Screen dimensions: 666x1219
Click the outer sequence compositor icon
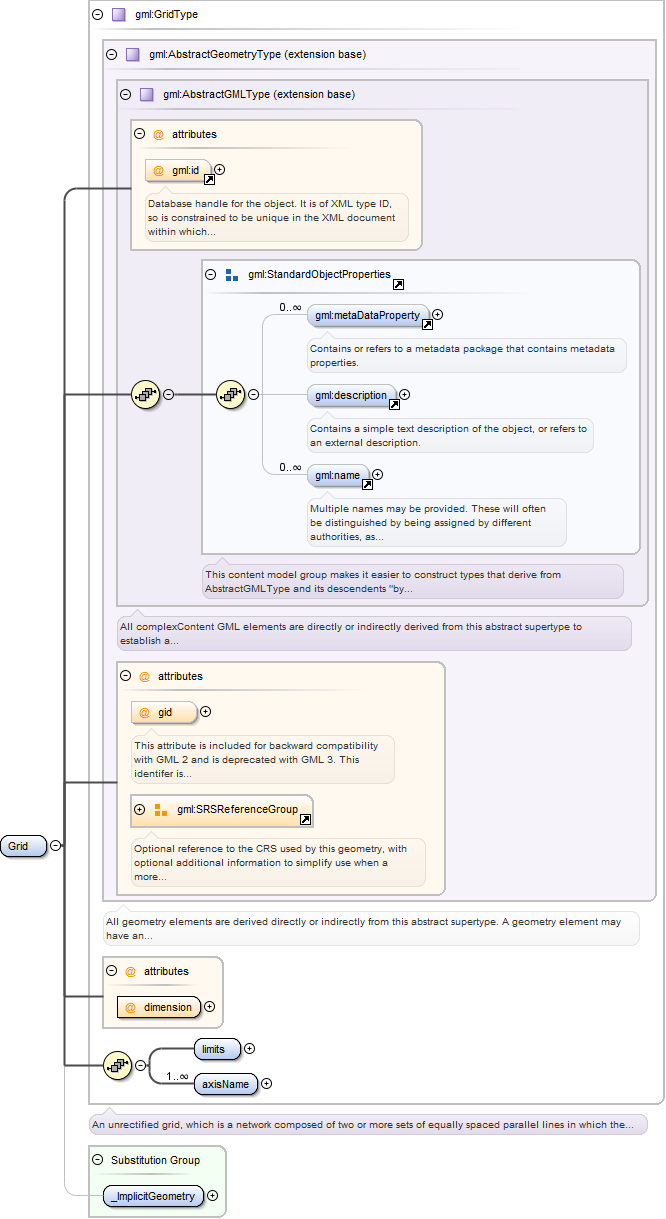coord(146,395)
